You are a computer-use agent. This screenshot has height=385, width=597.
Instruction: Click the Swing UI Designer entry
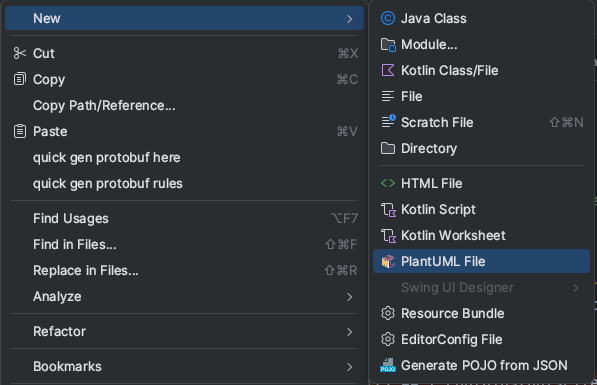coord(481,288)
